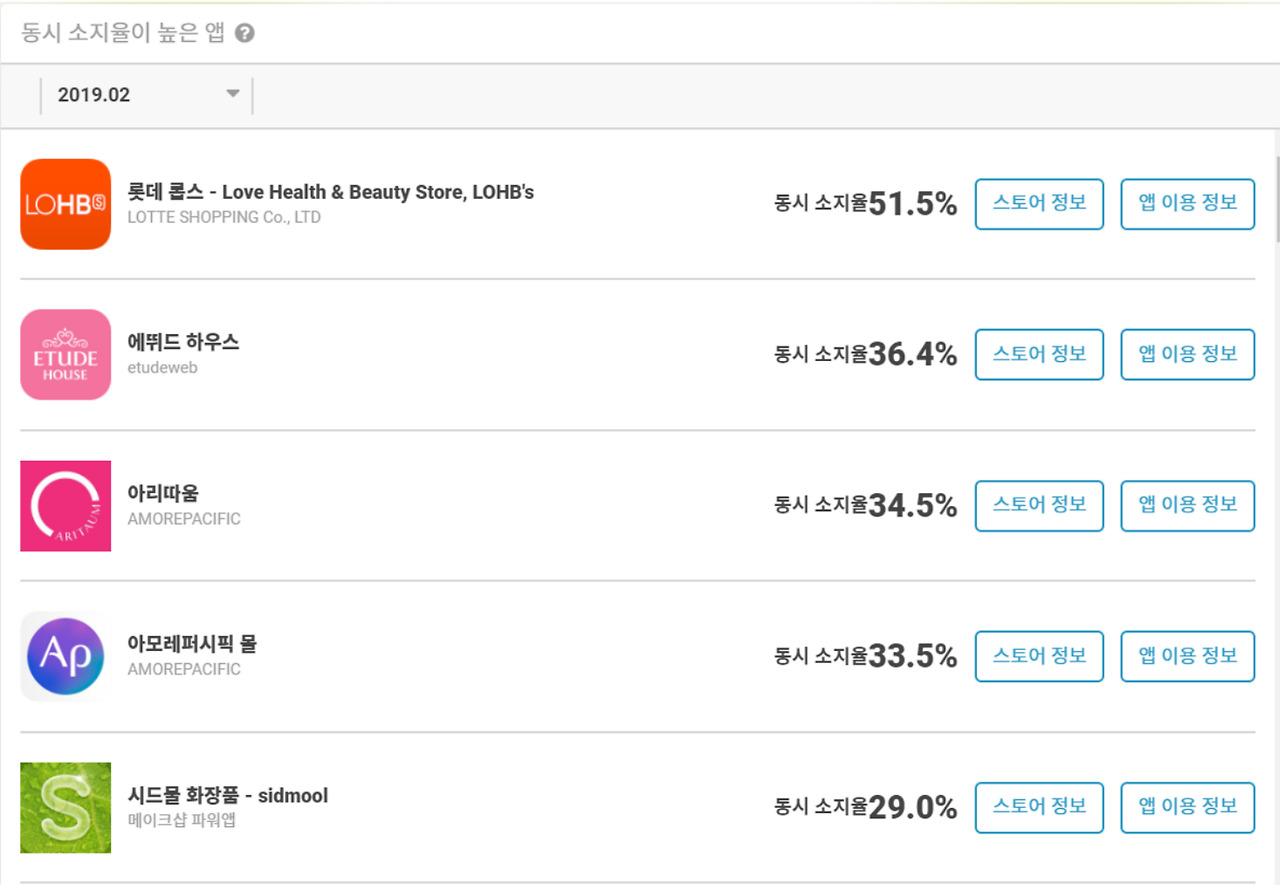Click the Aritaum app icon
1280x885 pixels.
[x=65, y=505]
